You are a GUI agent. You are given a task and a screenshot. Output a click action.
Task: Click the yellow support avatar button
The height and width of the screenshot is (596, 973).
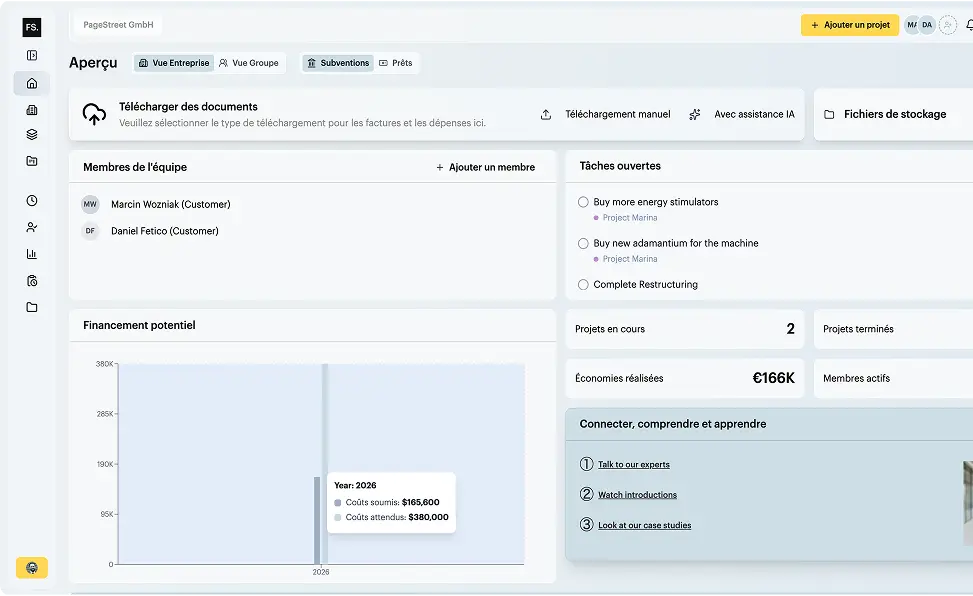pos(32,567)
